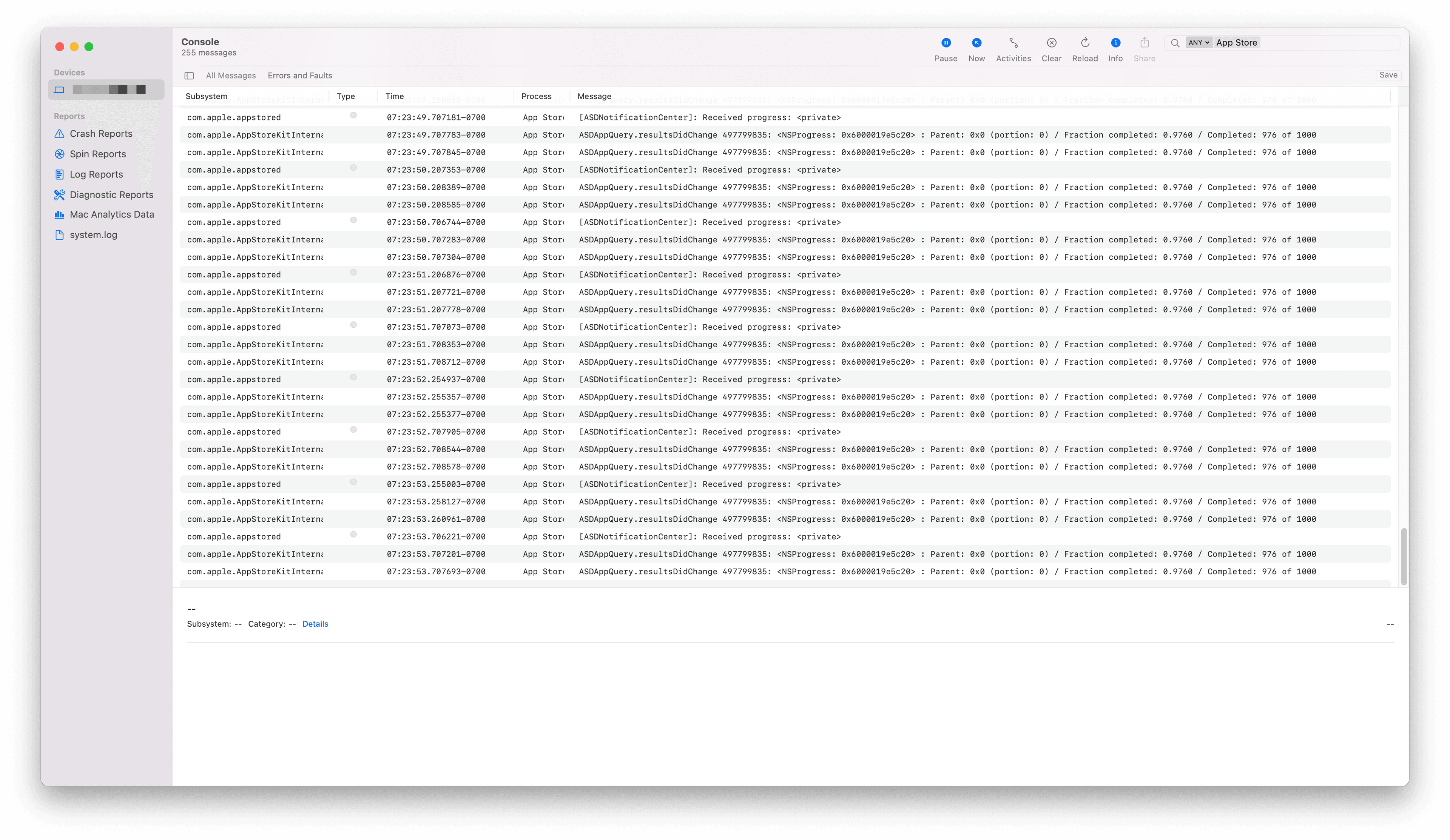Select Spin Reports from the sidebar
The width and height of the screenshot is (1450, 840).
pyautogui.click(x=98, y=154)
